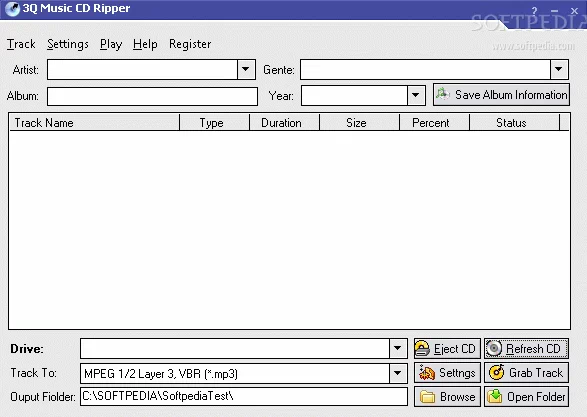Click the Grab Track music note icon
This screenshot has width=587, height=417.
497,372
